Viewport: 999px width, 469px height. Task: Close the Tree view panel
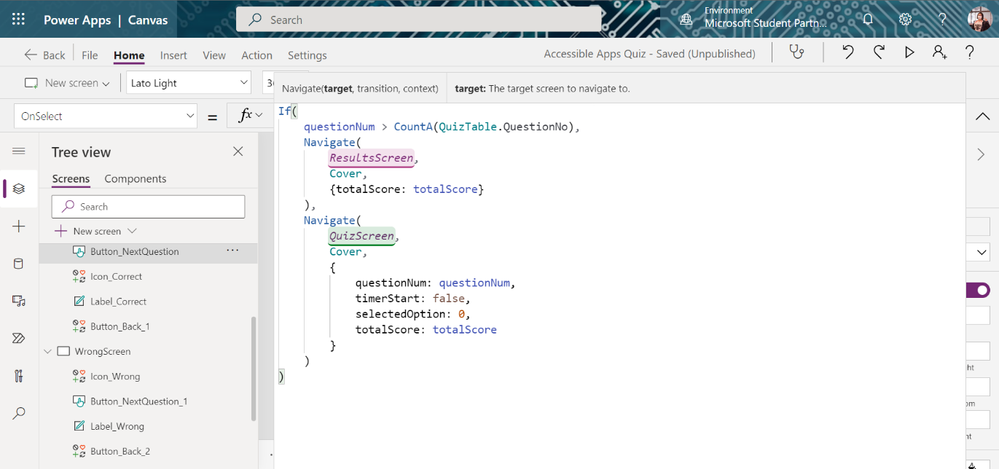[238, 152]
